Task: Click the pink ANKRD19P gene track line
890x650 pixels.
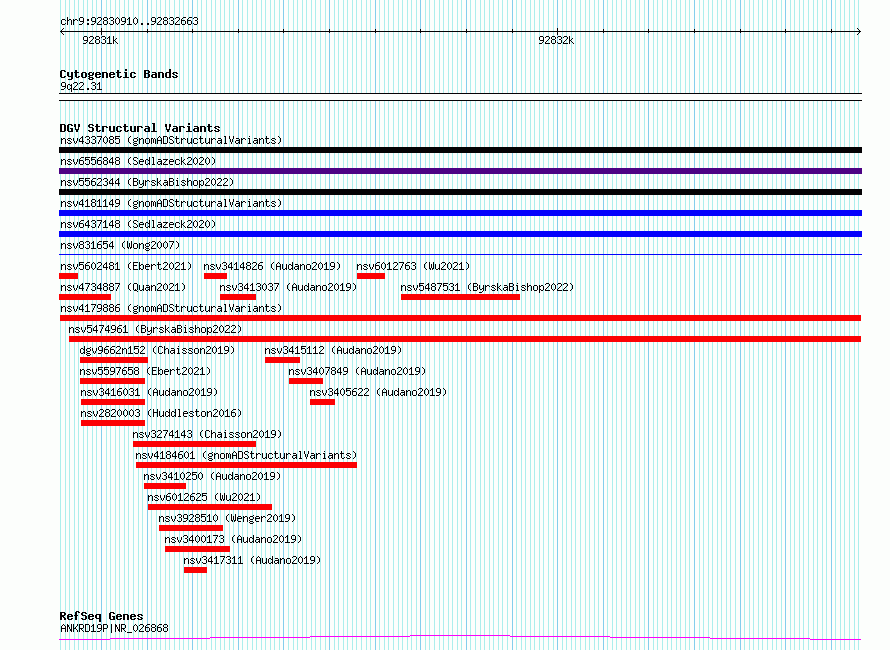Action: pyautogui.click(x=460, y=638)
